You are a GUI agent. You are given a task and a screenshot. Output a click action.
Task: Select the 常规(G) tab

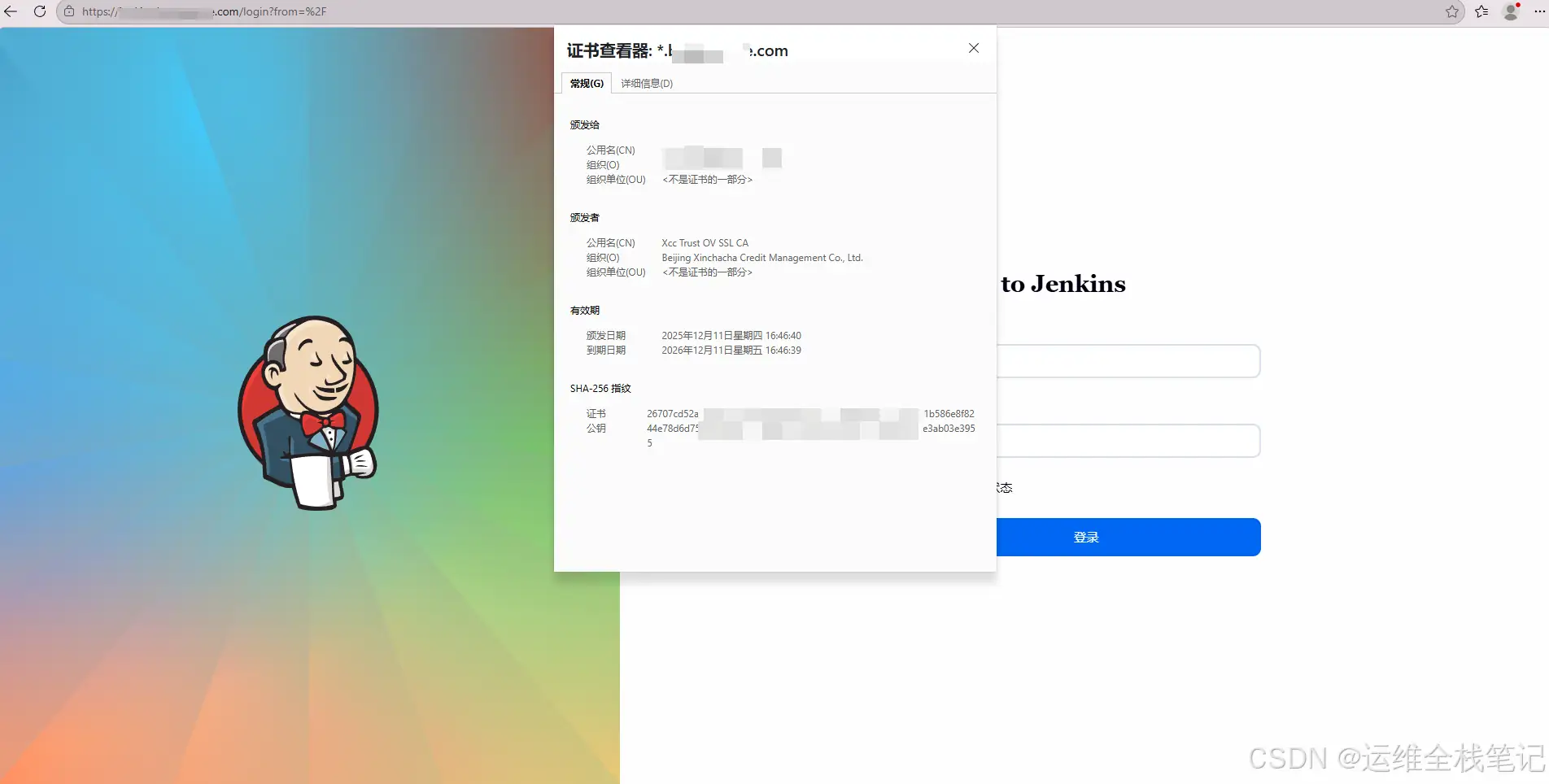(587, 83)
